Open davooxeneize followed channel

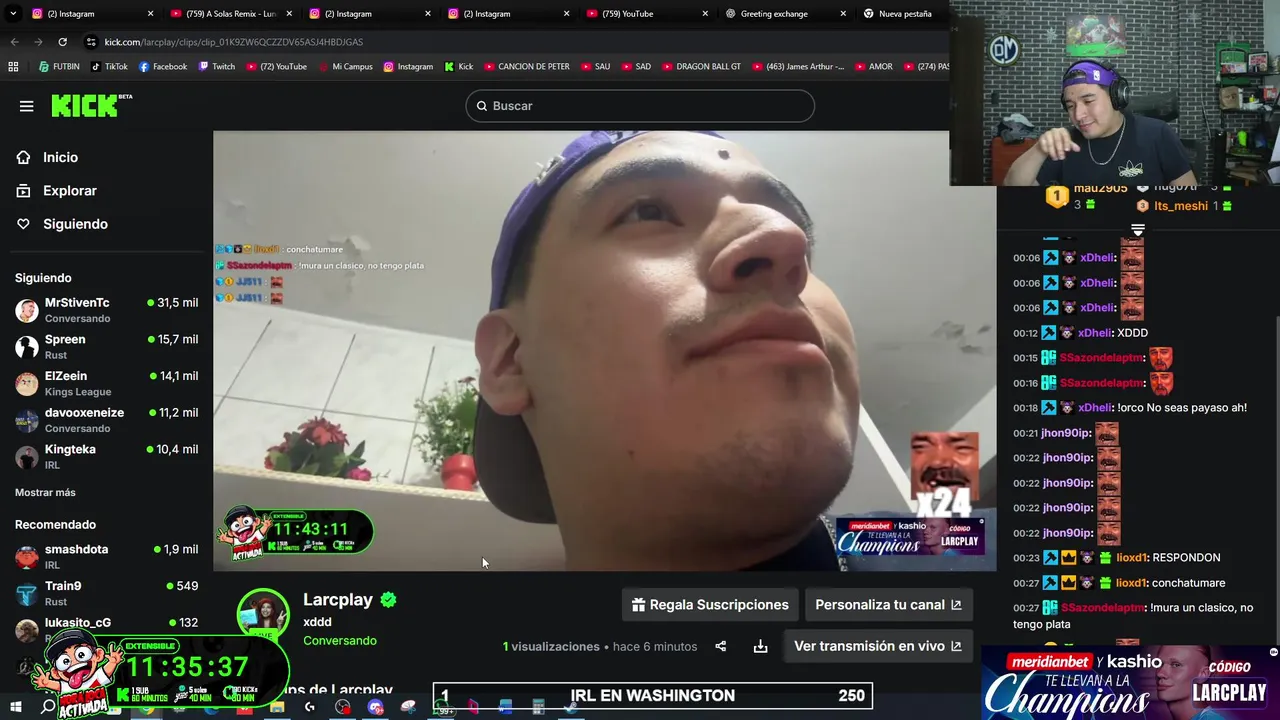coord(106,420)
